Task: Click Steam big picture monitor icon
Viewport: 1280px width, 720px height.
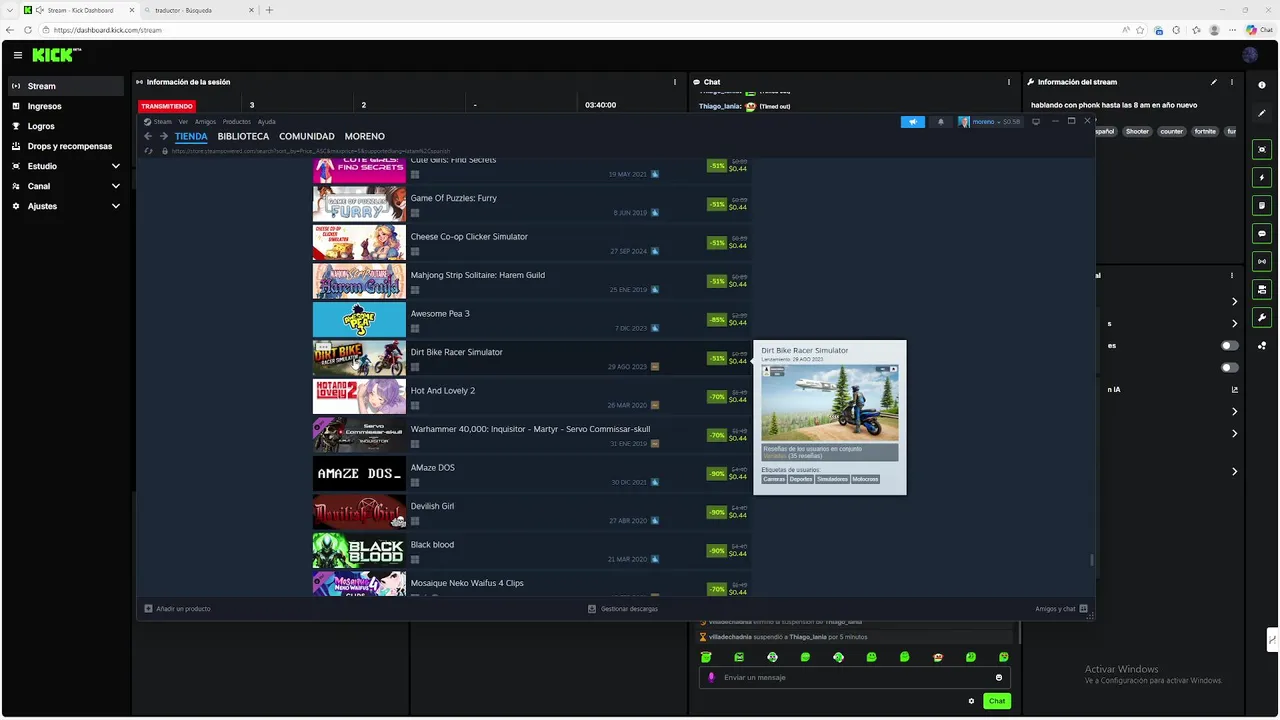Action: [x=1036, y=122]
